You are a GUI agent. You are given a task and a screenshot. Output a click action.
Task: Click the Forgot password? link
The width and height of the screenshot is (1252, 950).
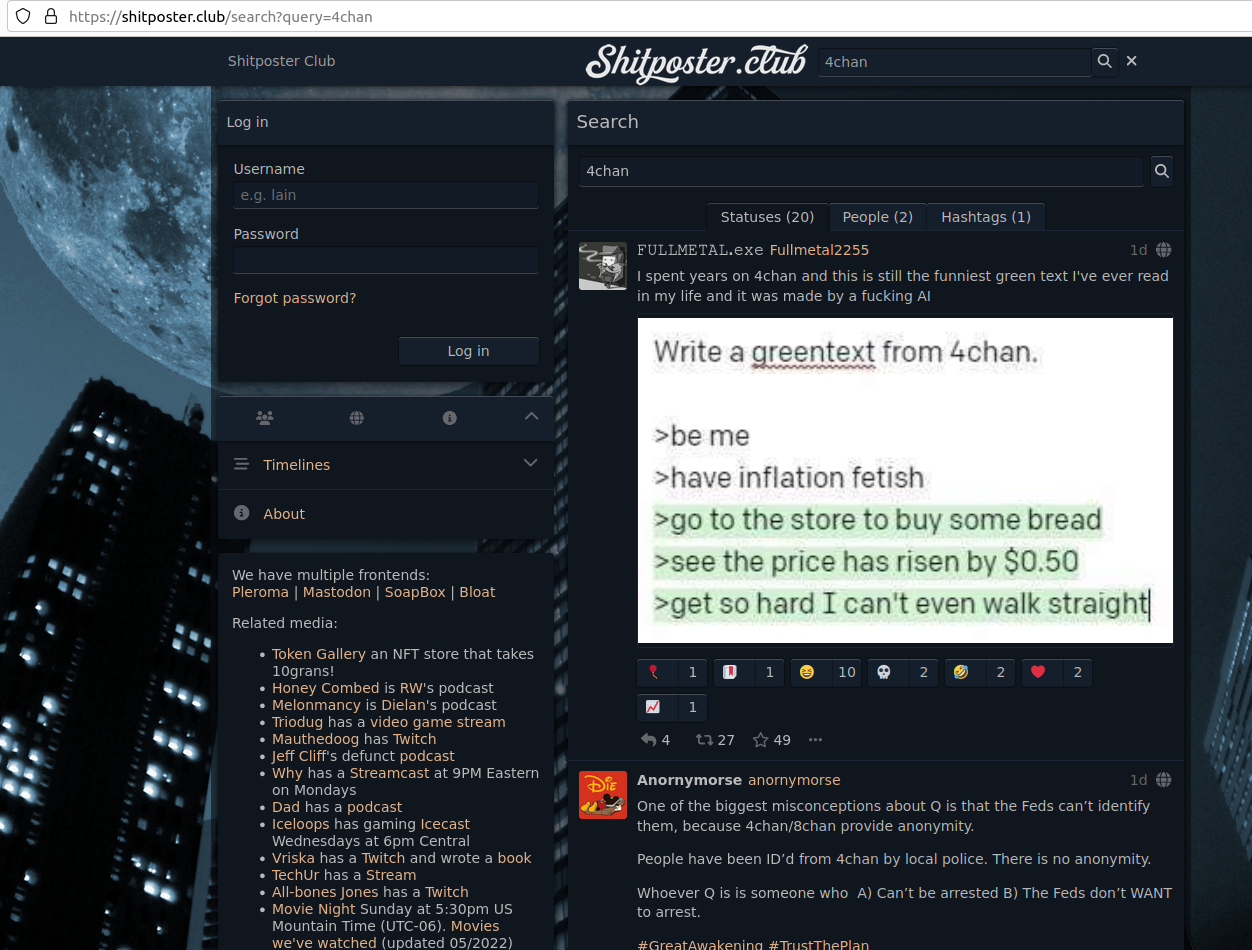pyautogui.click(x=295, y=298)
